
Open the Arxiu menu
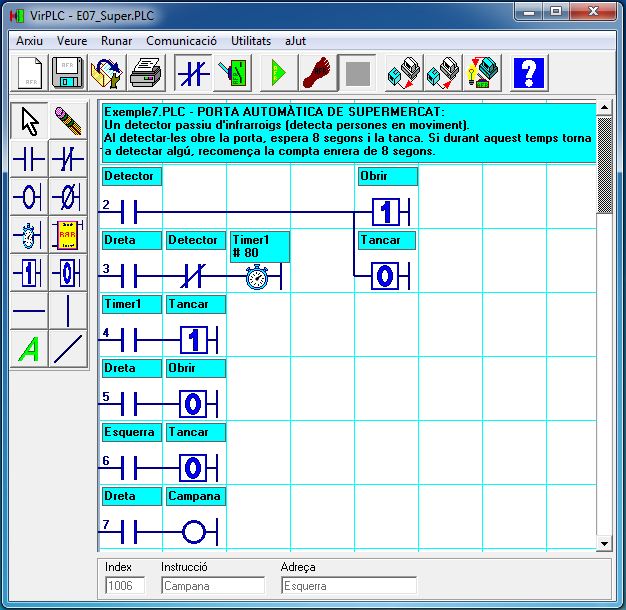coord(30,41)
